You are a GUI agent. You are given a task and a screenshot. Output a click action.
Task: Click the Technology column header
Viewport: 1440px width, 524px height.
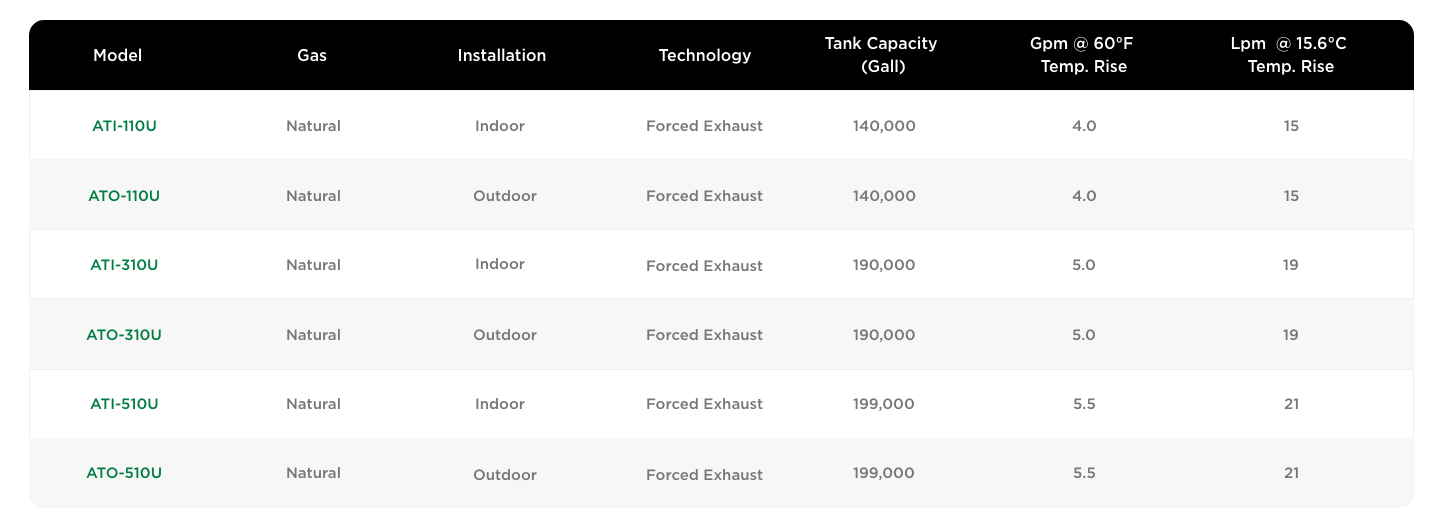705,55
